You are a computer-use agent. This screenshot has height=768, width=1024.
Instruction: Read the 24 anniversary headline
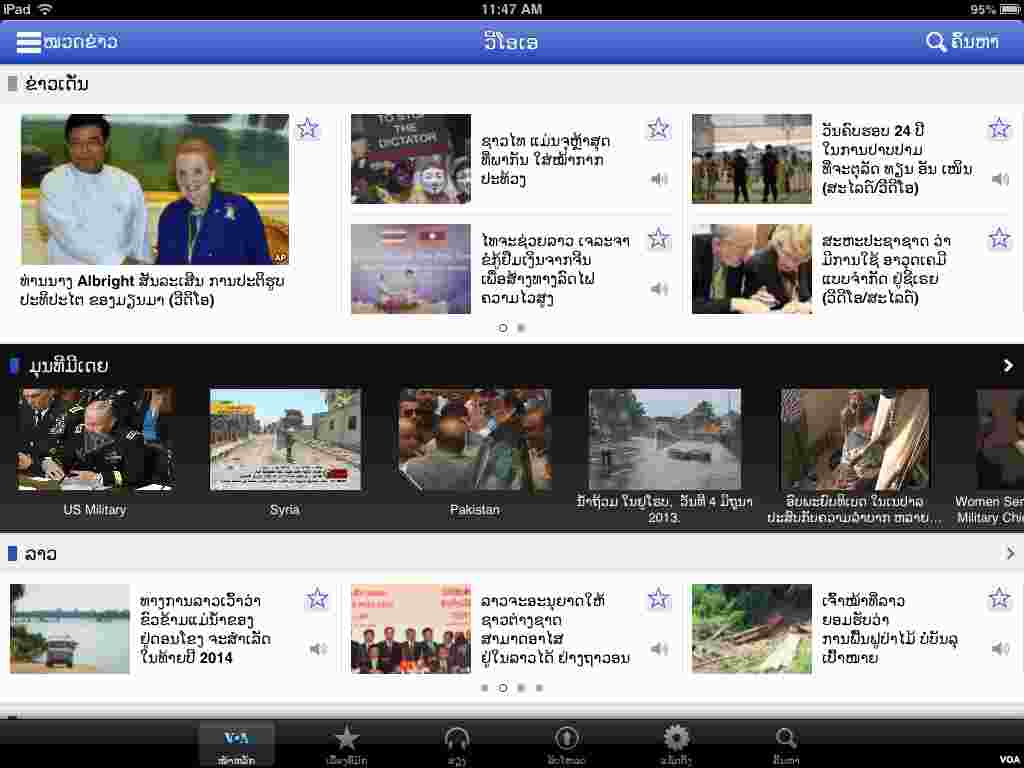tap(897, 159)
